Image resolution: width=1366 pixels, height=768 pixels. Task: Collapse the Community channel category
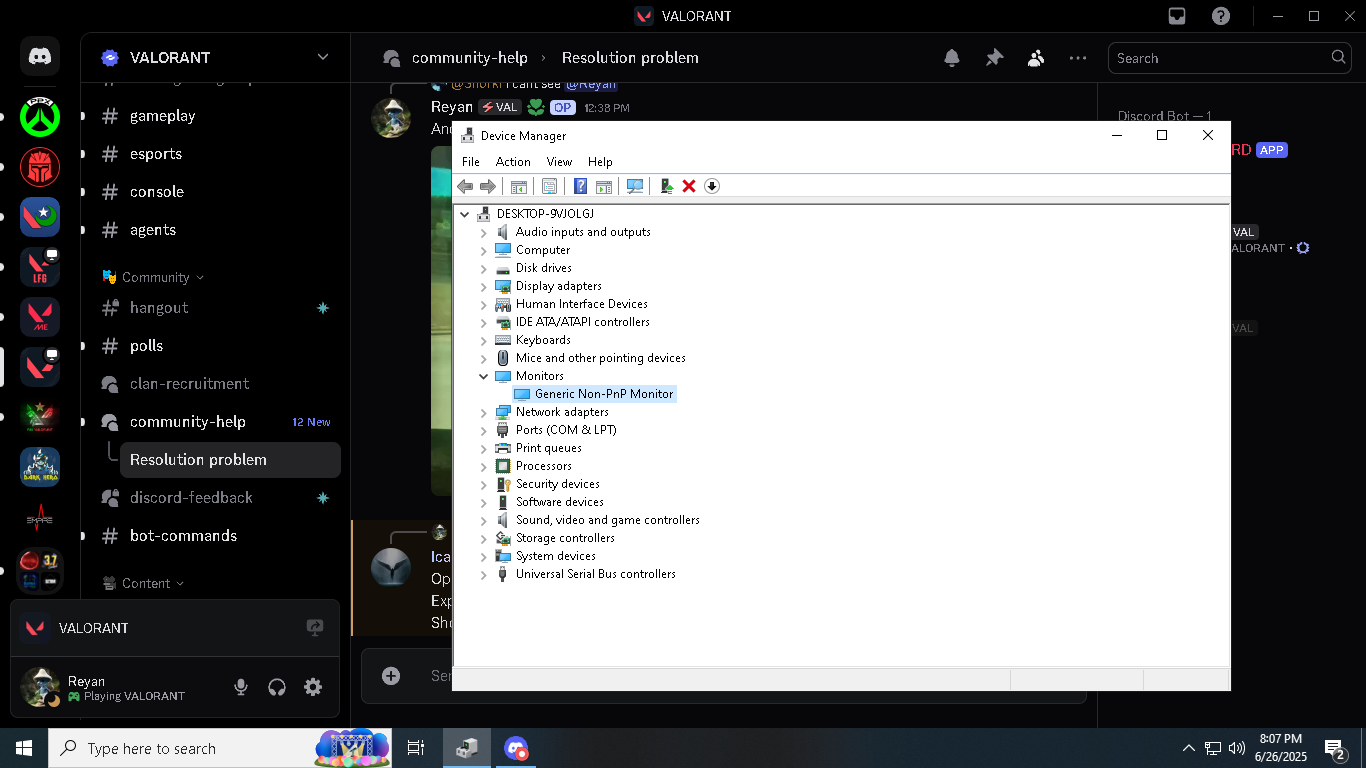tap(156, 277)
